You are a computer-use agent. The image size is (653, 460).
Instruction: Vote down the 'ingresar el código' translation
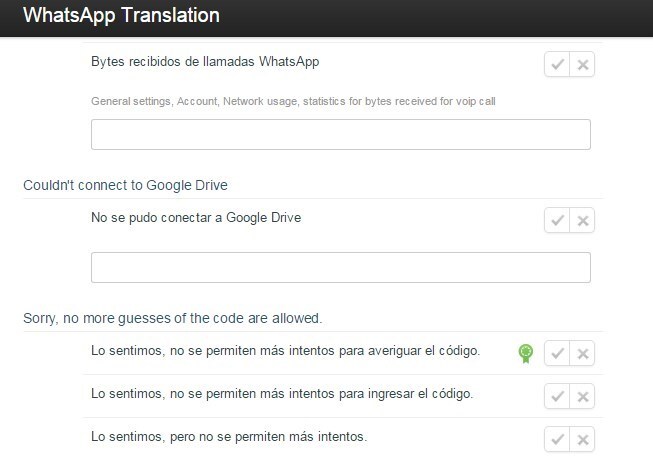pyautogui.click(x=583, y=396)
